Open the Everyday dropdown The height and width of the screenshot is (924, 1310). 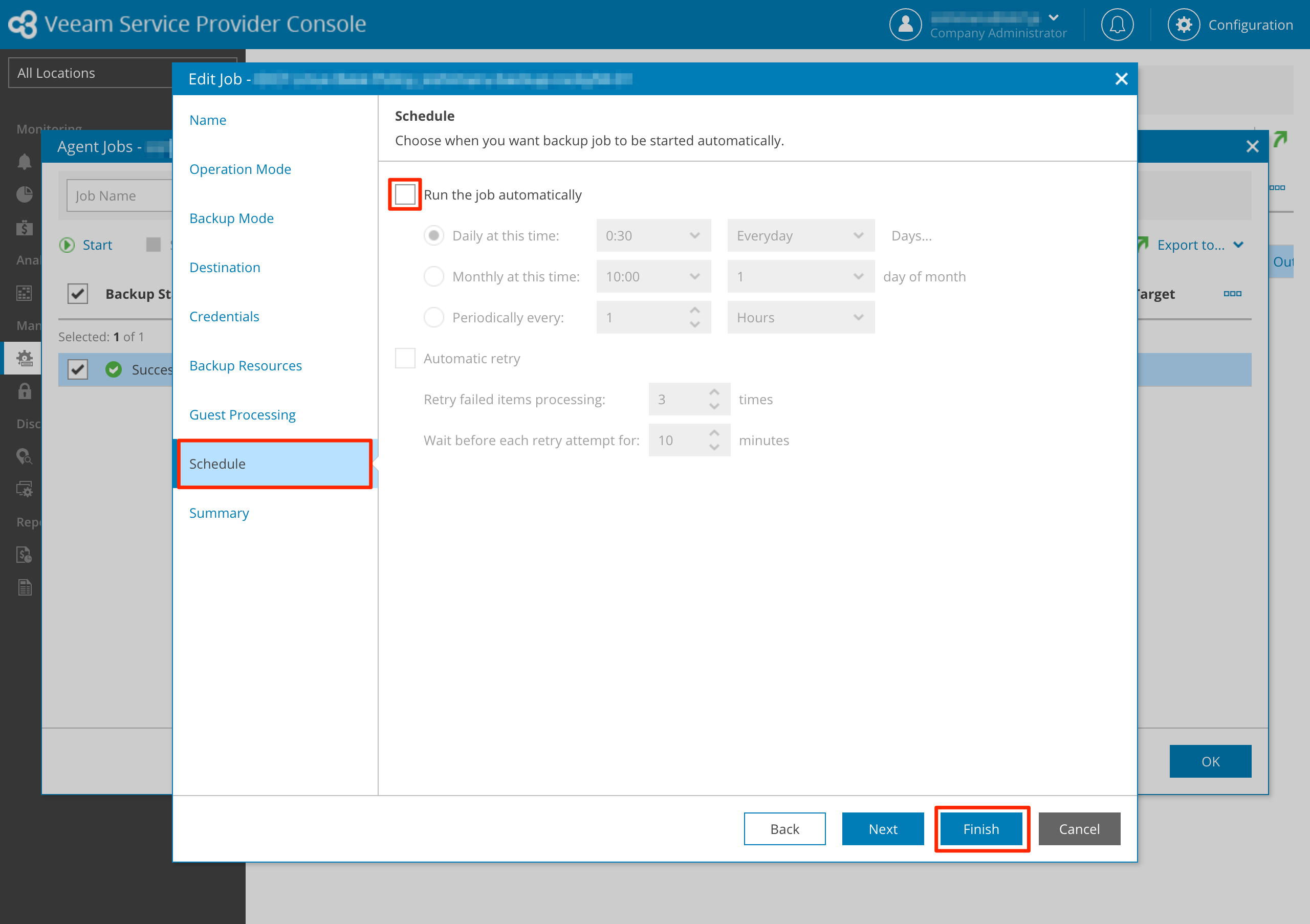(800, 235)
